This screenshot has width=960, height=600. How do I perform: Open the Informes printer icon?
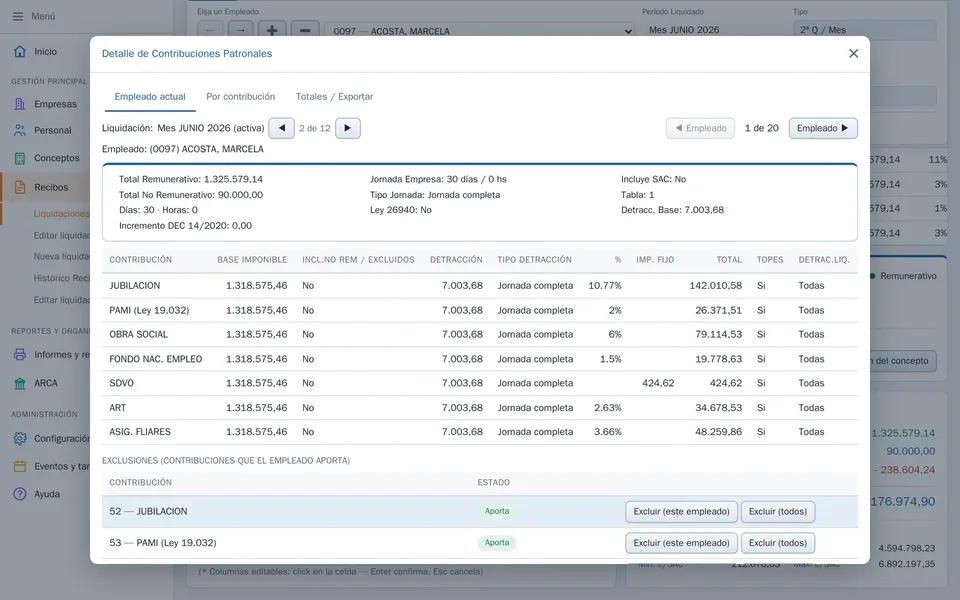20,354
